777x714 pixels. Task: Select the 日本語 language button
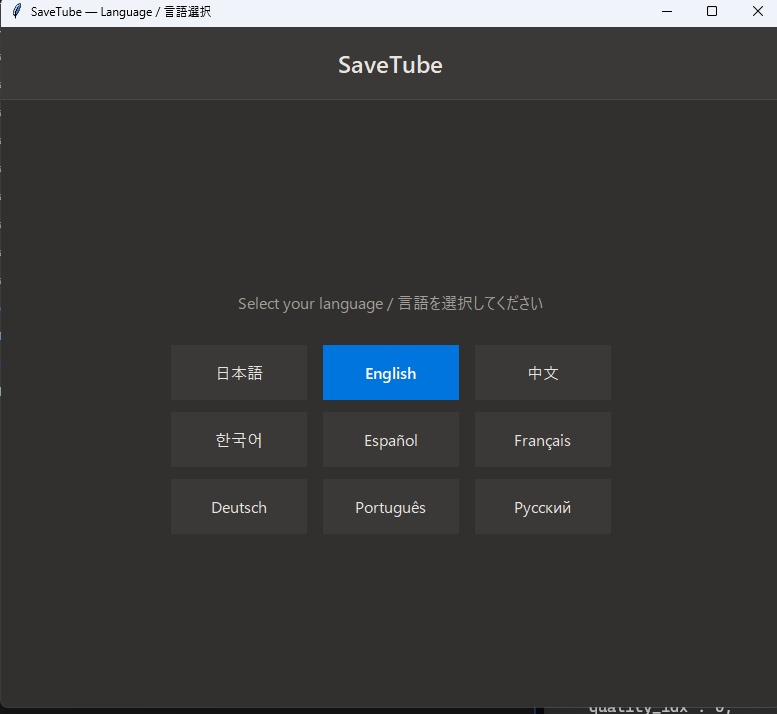239,373
